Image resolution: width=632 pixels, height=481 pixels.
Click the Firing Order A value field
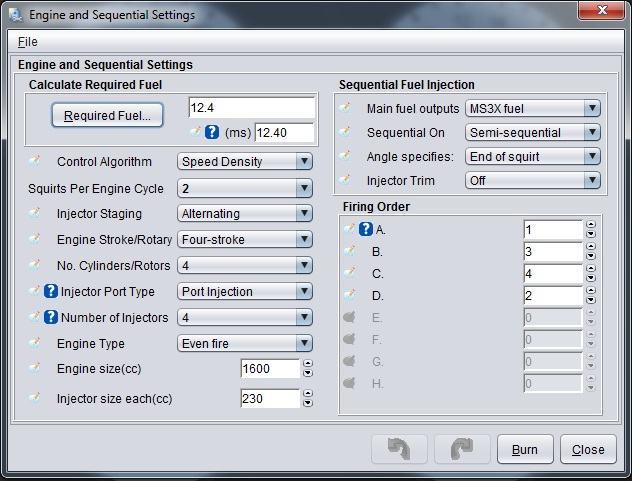[553, 229]
